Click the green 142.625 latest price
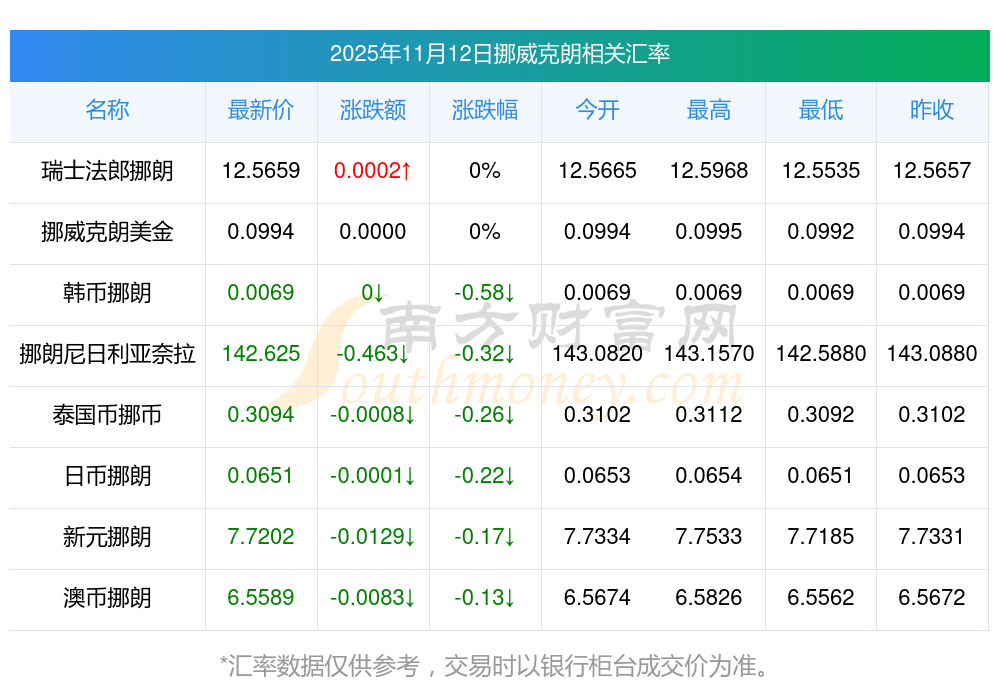 coord(260,354)
